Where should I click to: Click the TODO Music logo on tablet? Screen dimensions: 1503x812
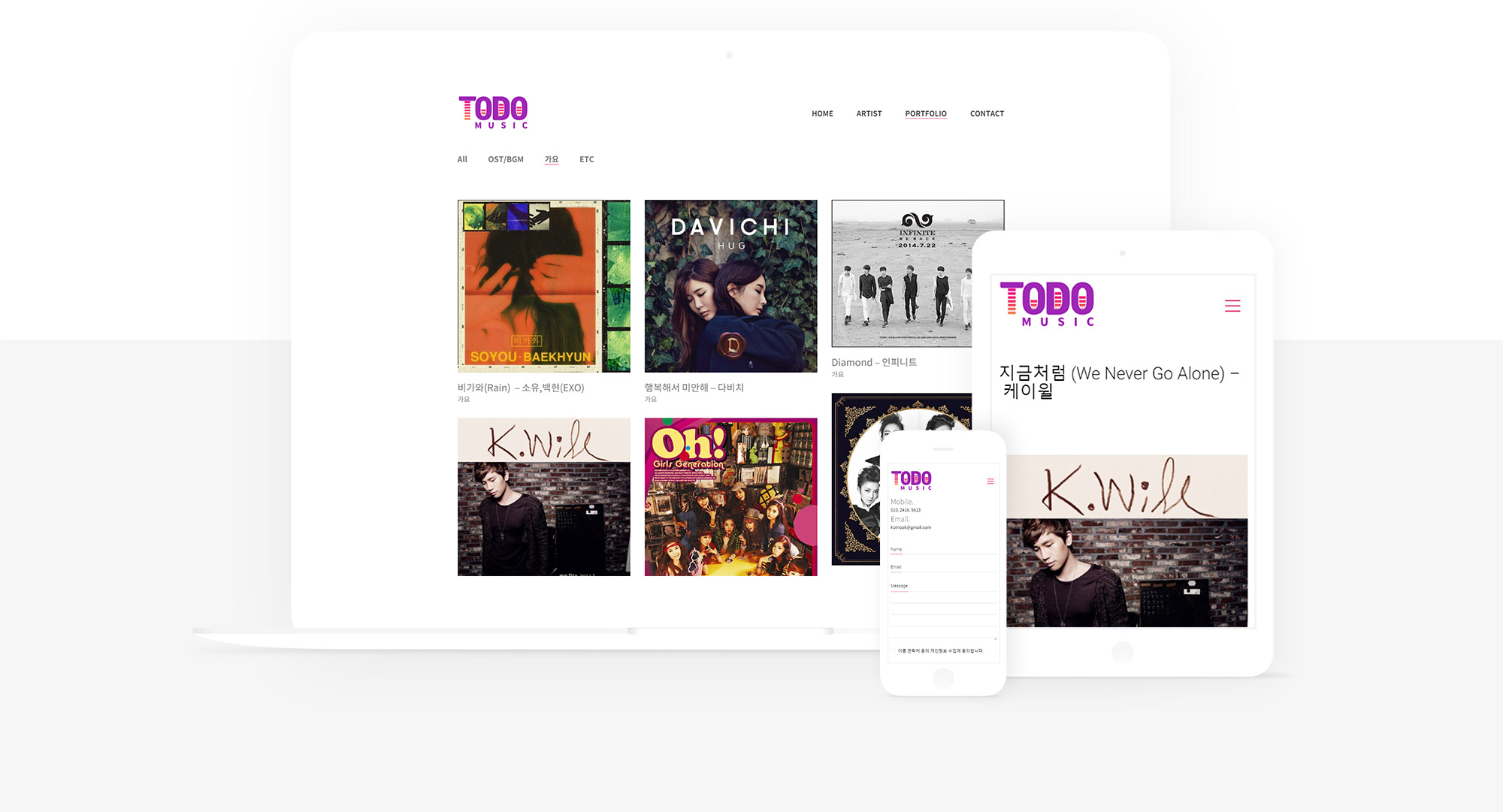(x=1047, y=303)
